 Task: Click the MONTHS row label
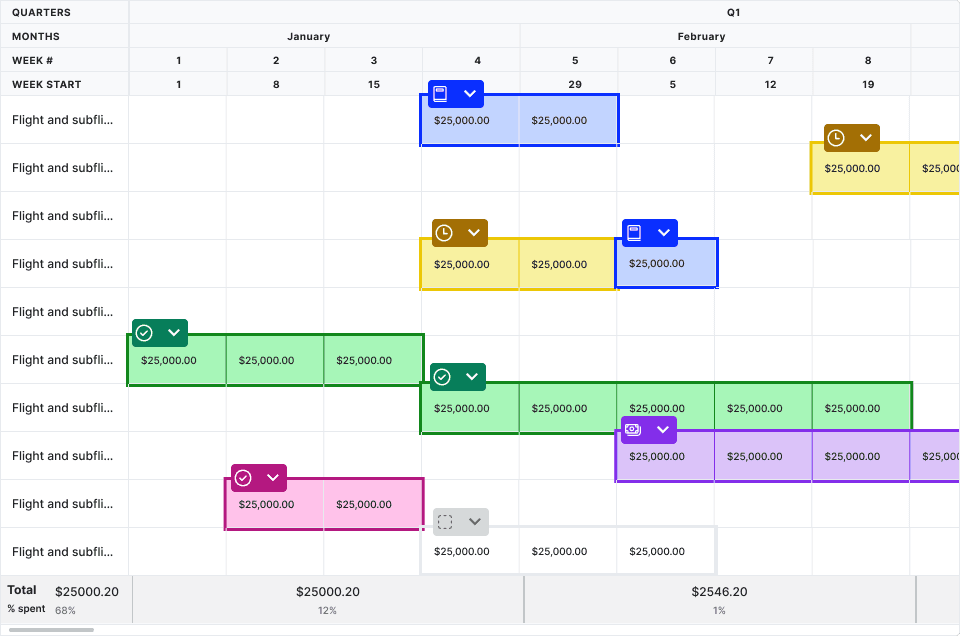click(36, 36)
